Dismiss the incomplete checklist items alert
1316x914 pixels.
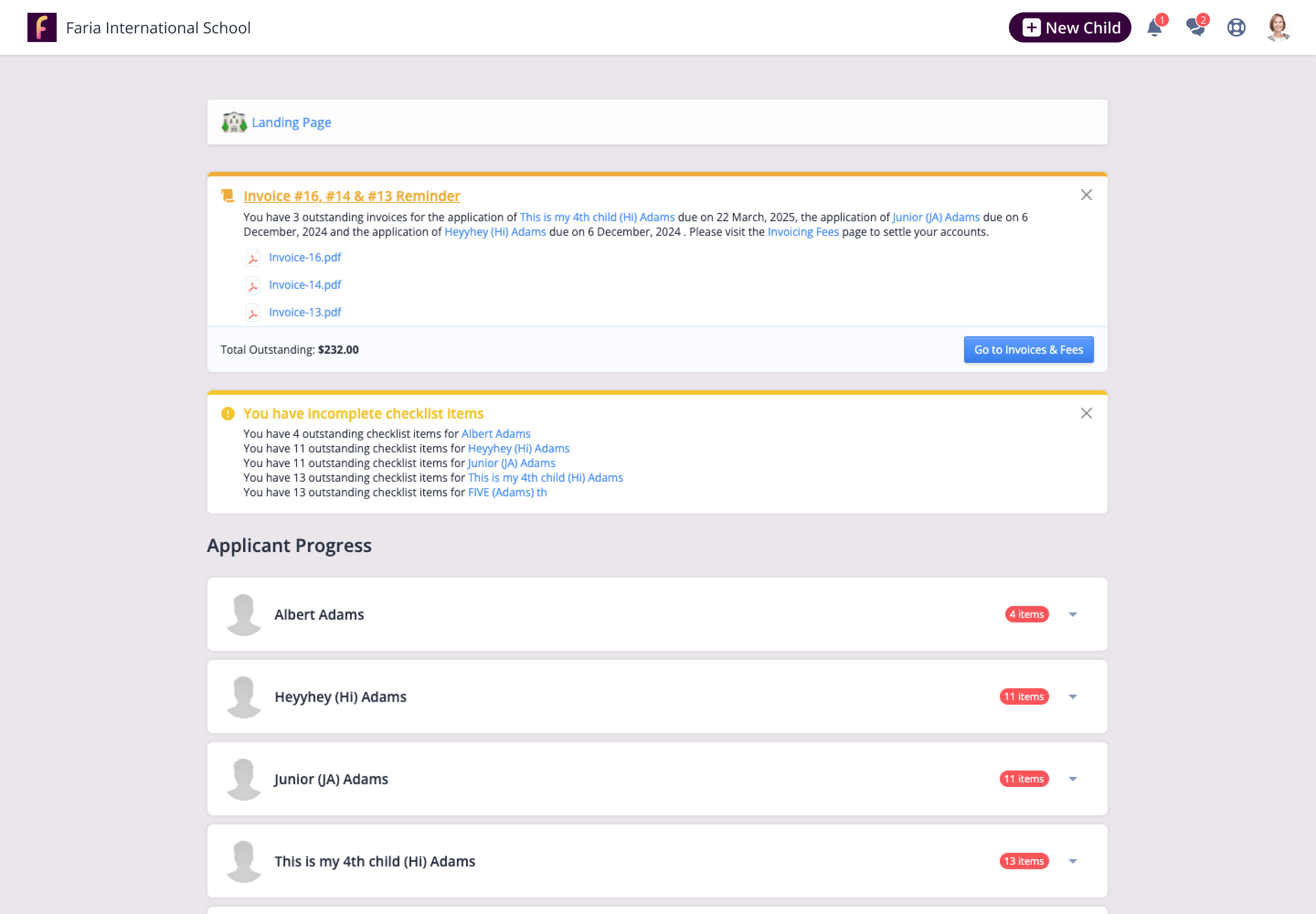(1086, 414)
